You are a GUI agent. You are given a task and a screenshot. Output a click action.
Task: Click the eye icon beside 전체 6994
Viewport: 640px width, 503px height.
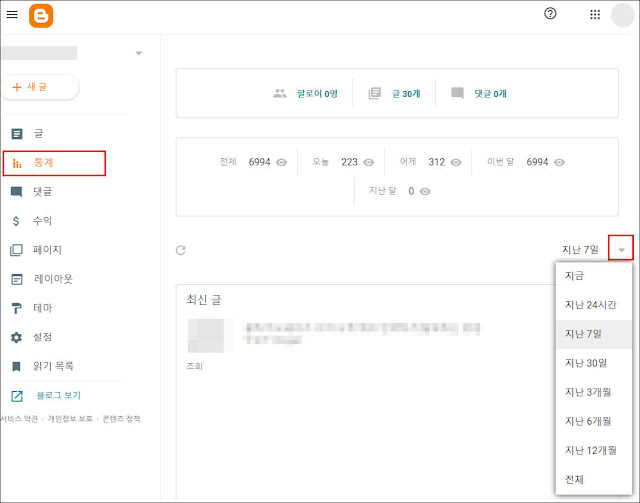pyautogui.click(x=281, y=162)
